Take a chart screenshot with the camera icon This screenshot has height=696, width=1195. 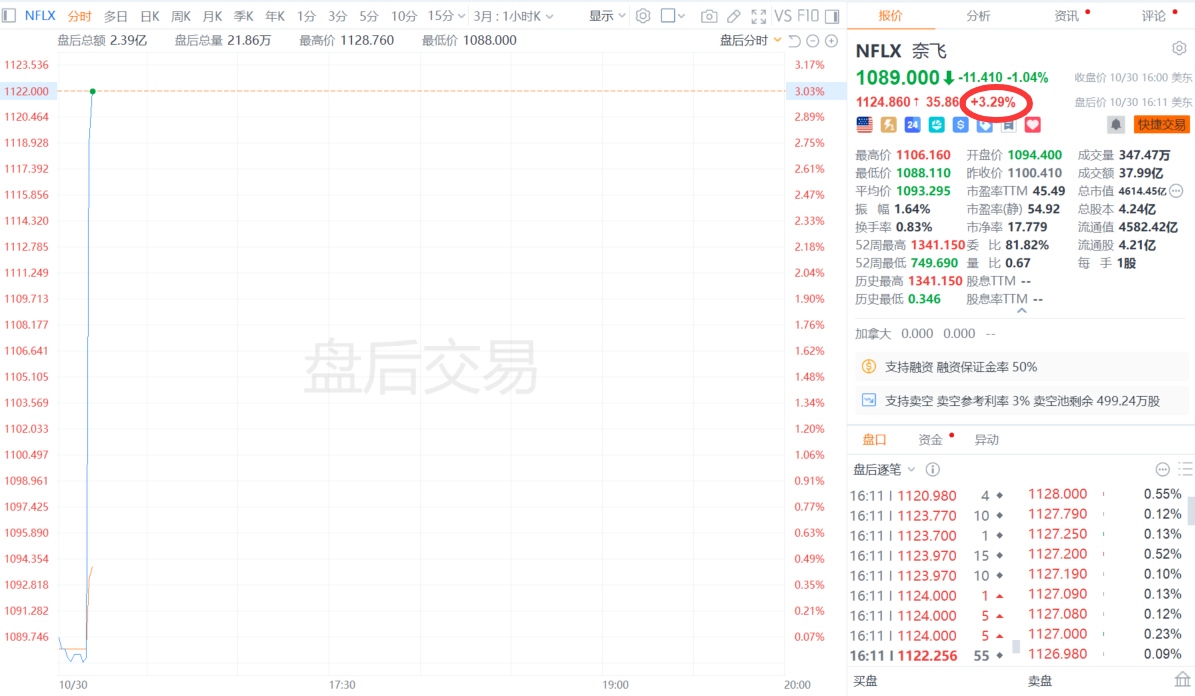[x=709, y=16]
